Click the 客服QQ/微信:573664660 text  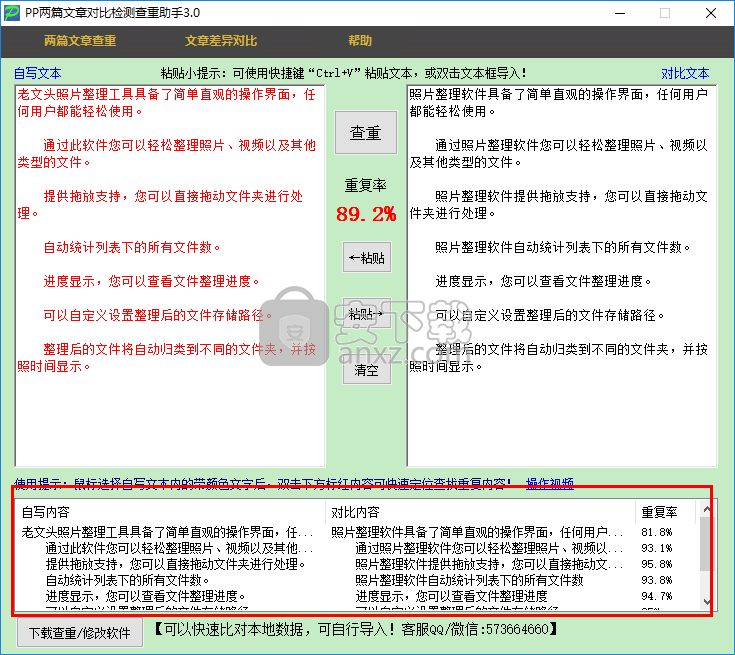tap(474, 629)
